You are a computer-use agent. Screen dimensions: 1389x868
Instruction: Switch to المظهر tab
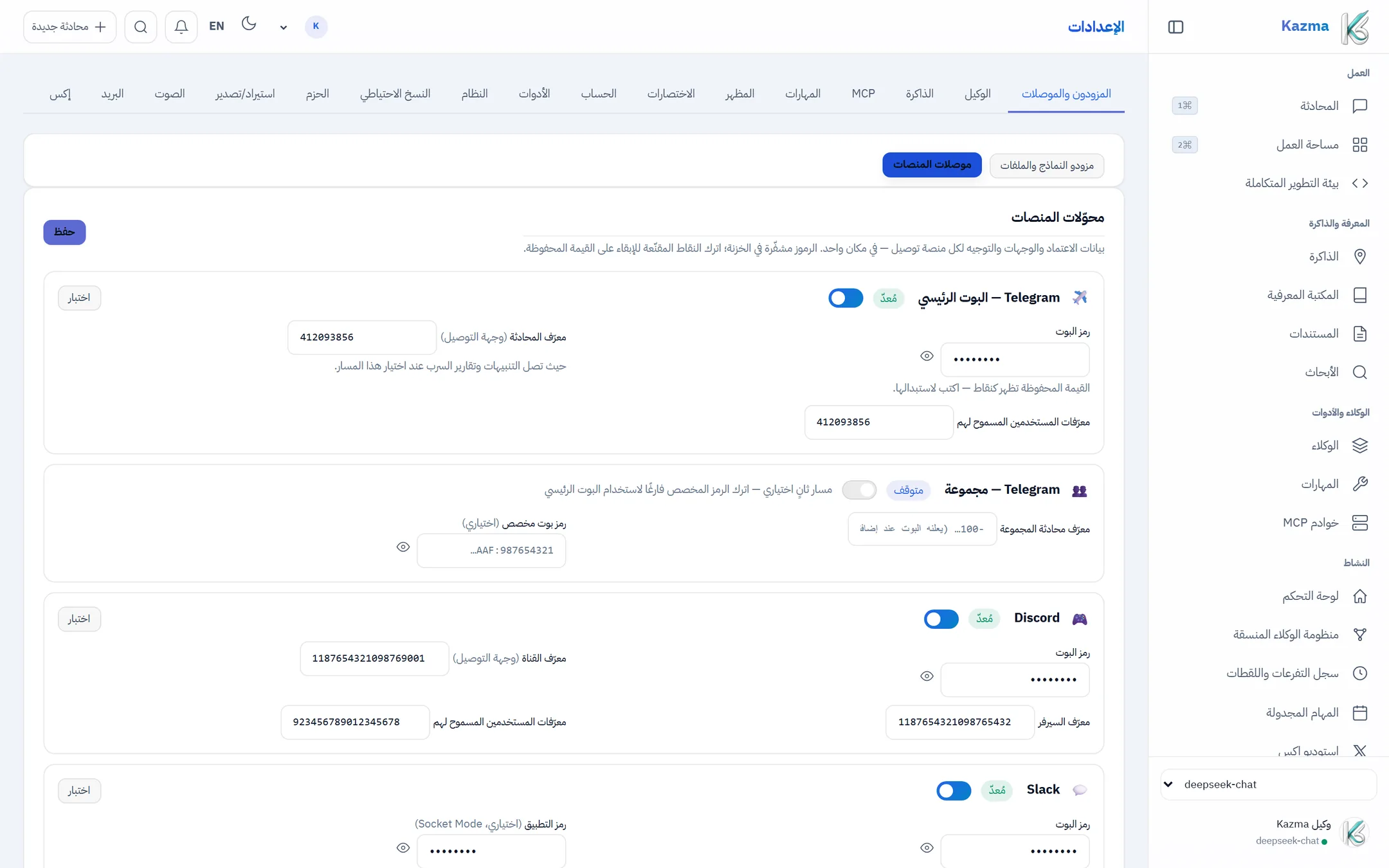pos(740,94)
